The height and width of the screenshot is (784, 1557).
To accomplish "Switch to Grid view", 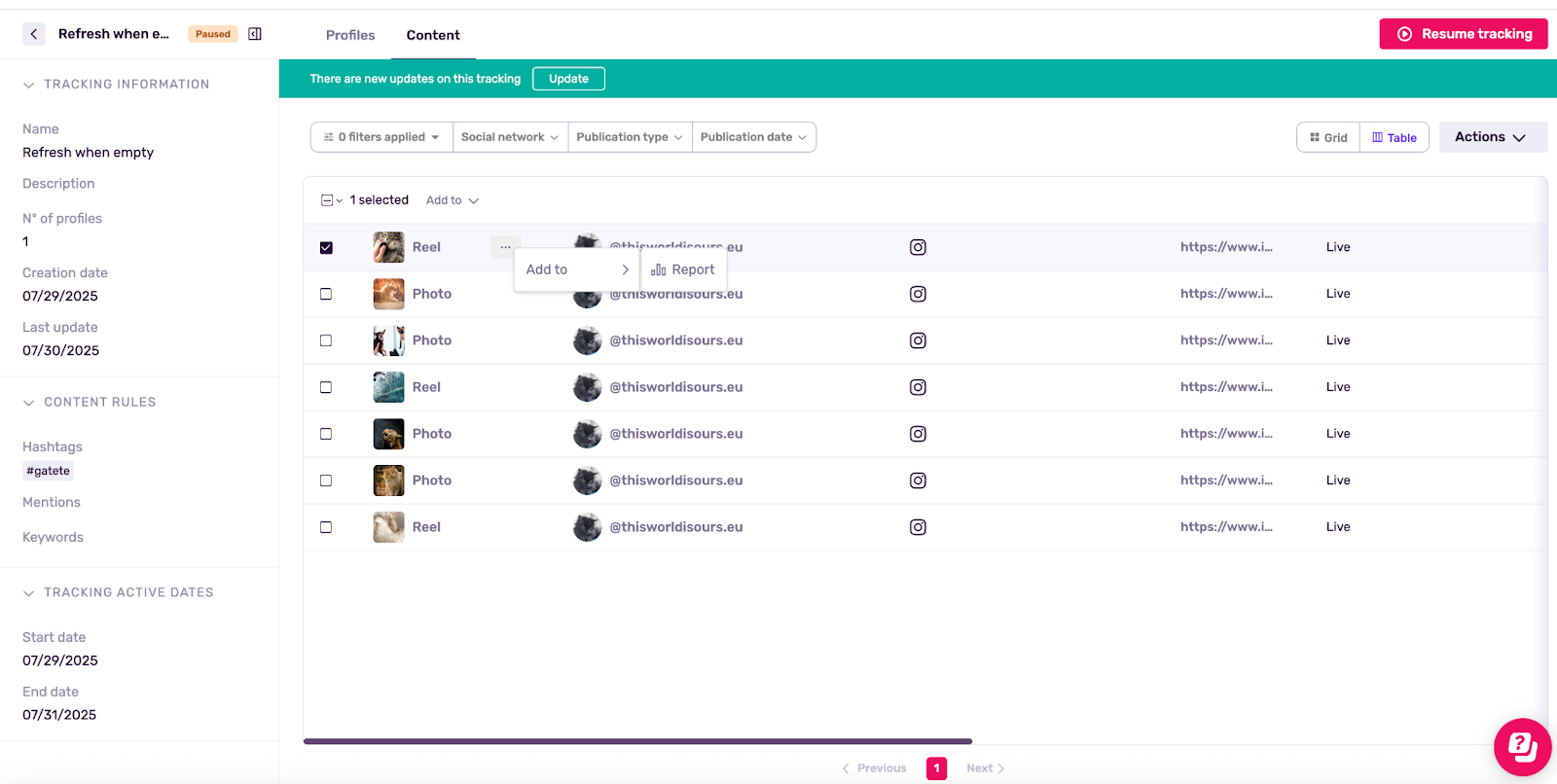I will [1328, 137].
